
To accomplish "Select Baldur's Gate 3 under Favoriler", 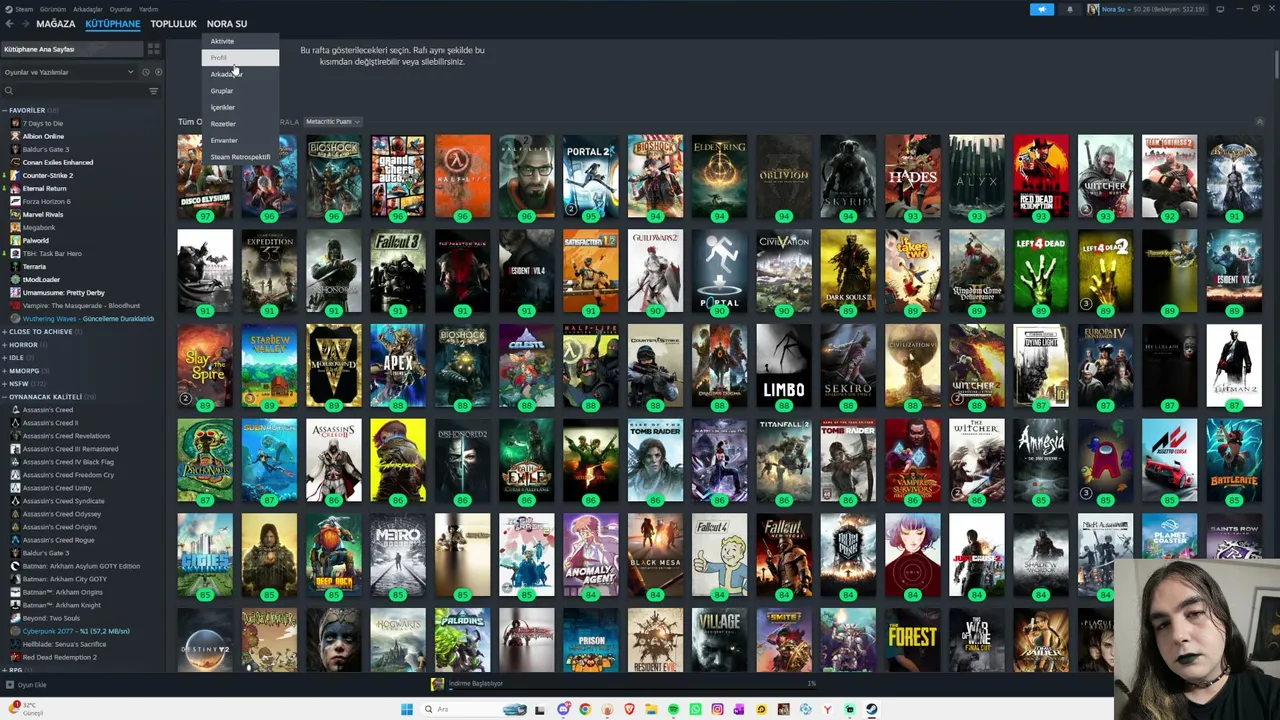I will click(x=46, y=149).
